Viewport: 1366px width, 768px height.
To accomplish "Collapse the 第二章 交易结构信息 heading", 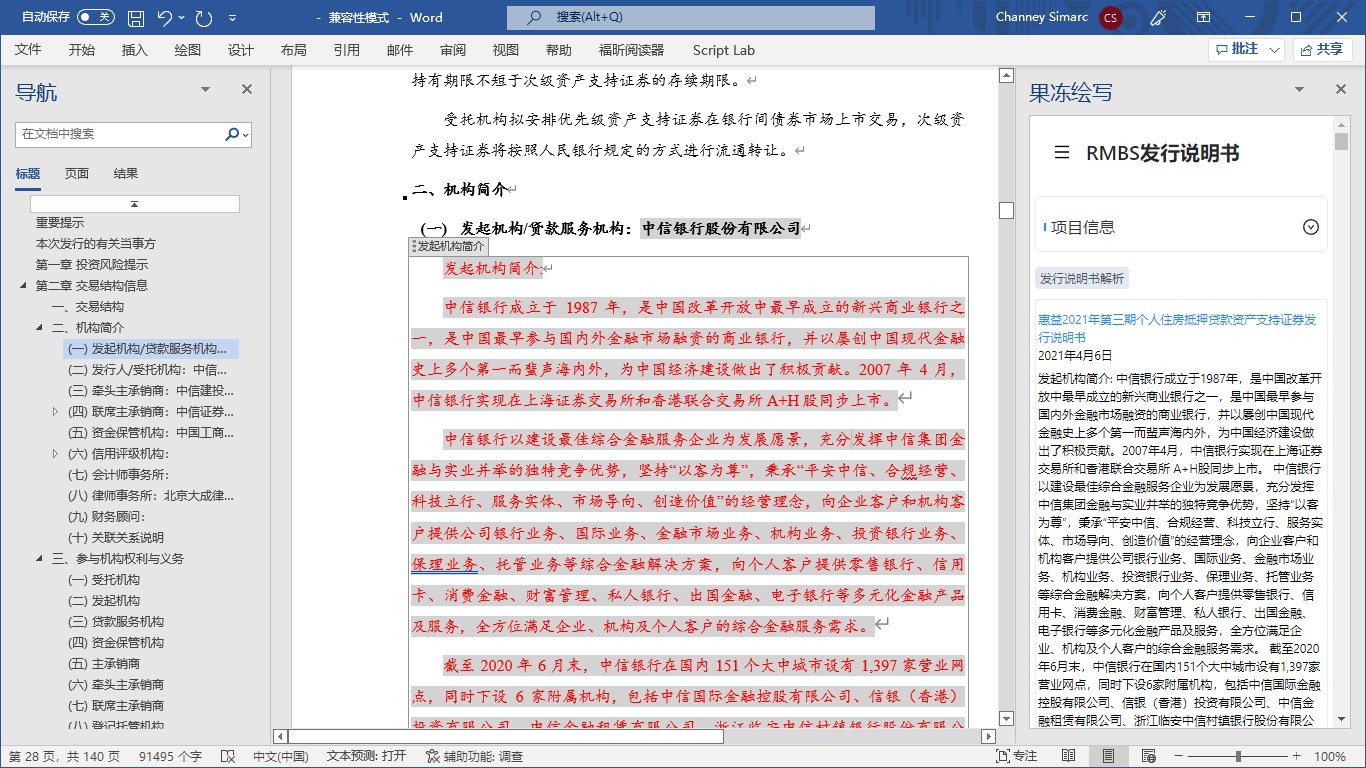I will pos(23,286).
